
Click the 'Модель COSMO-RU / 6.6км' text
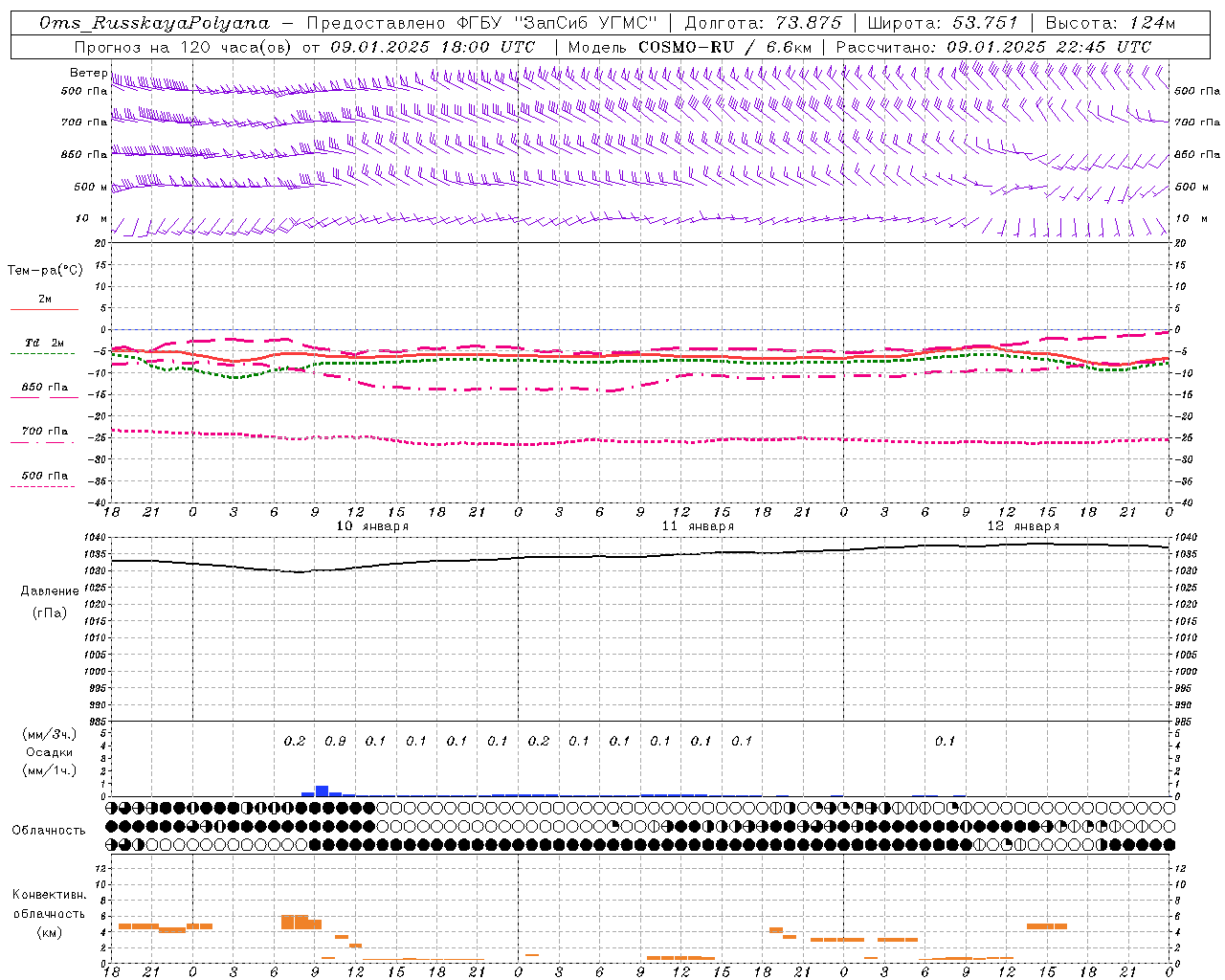690,47
